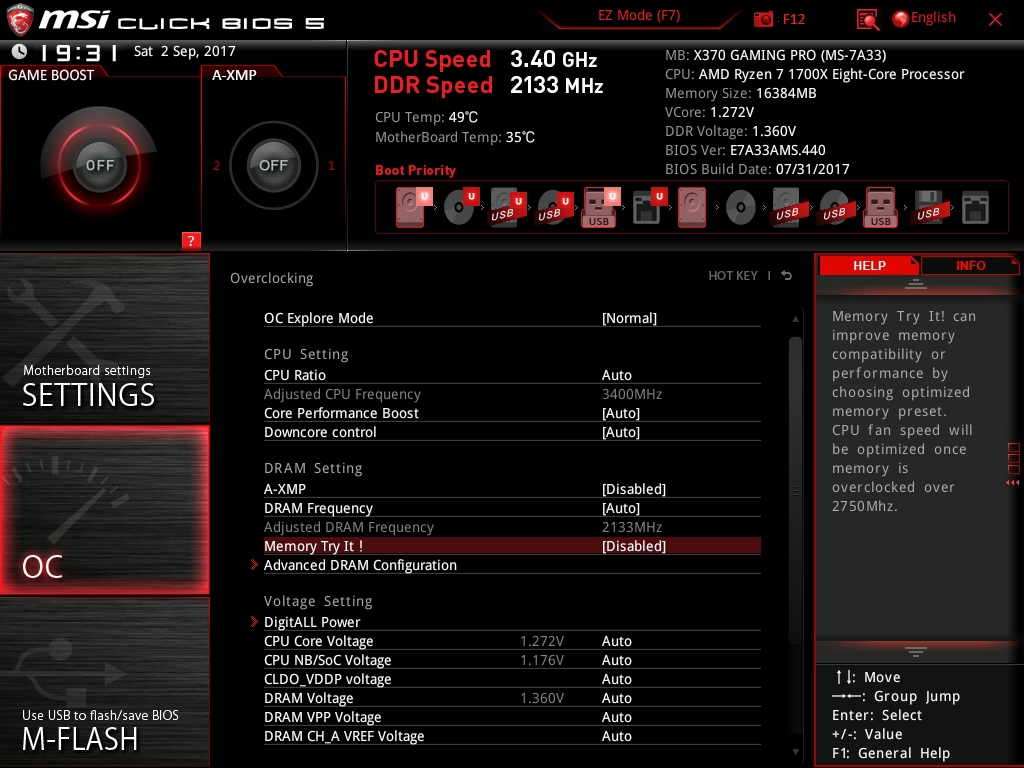Open the BIOS search magnifier icon
Image resolution: width=1024 pixels, height=768 pixels.
(x=867, y=20)
